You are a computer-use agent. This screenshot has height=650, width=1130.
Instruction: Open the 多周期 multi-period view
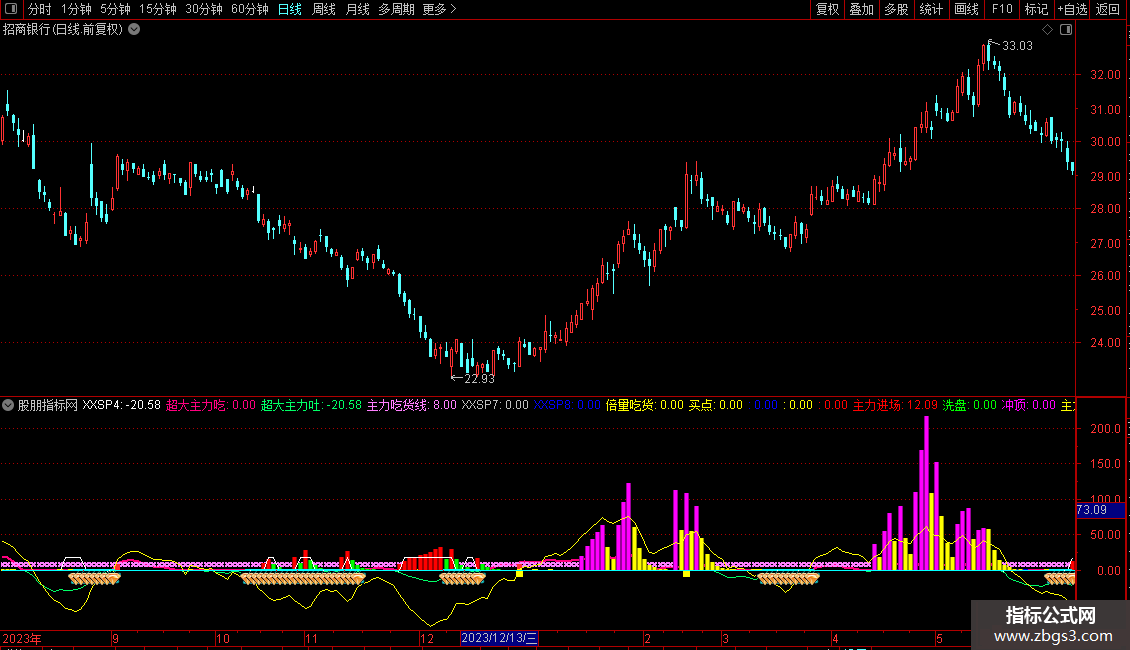click(396, 10)
